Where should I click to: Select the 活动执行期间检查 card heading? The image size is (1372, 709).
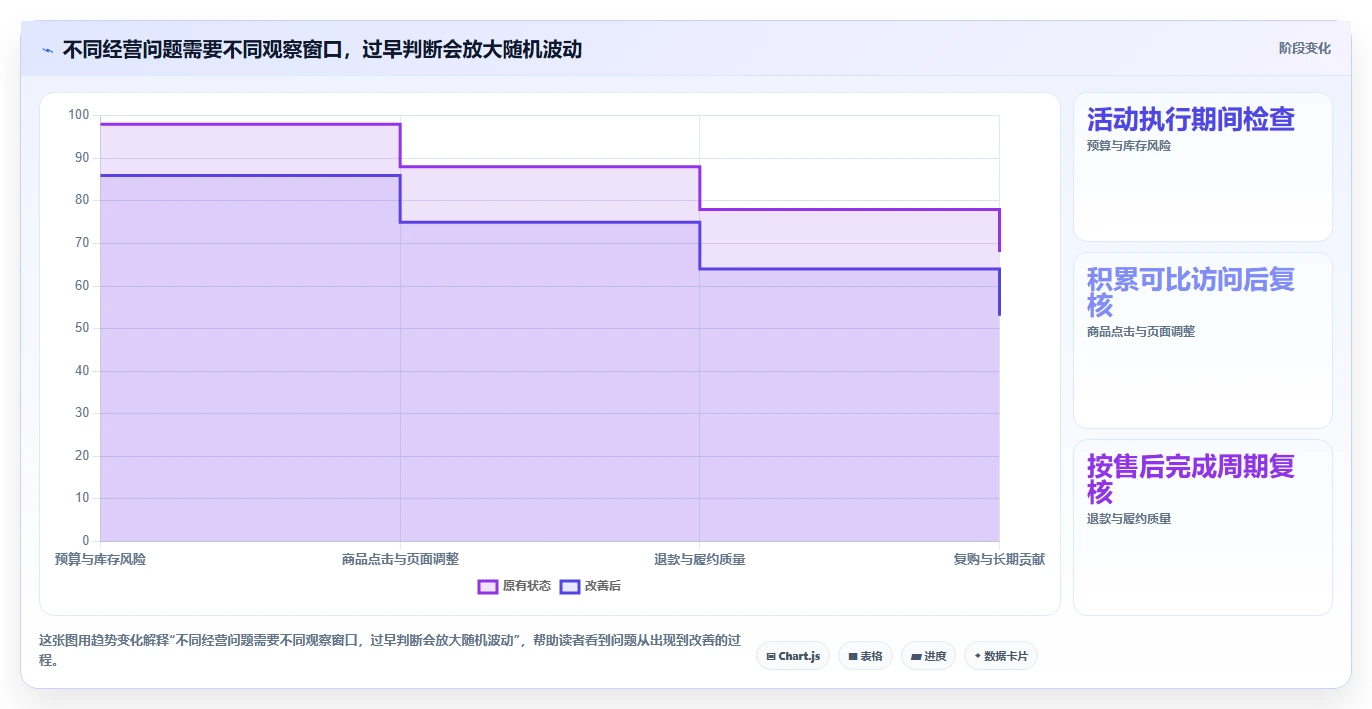[x=1190, y=119]
